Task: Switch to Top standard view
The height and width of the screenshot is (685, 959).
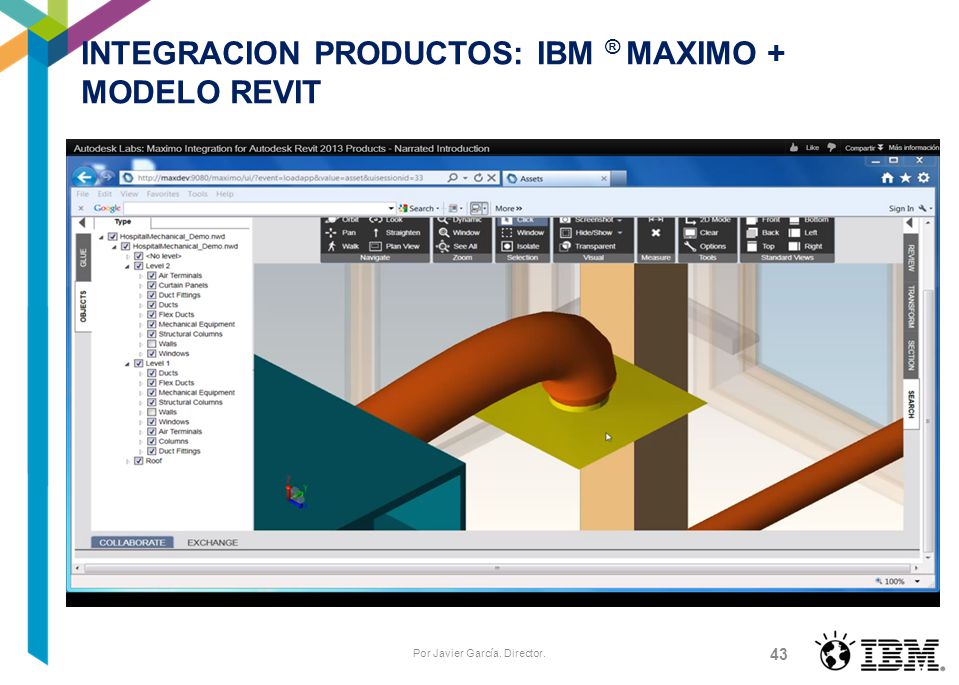Action: pos(761,246)
